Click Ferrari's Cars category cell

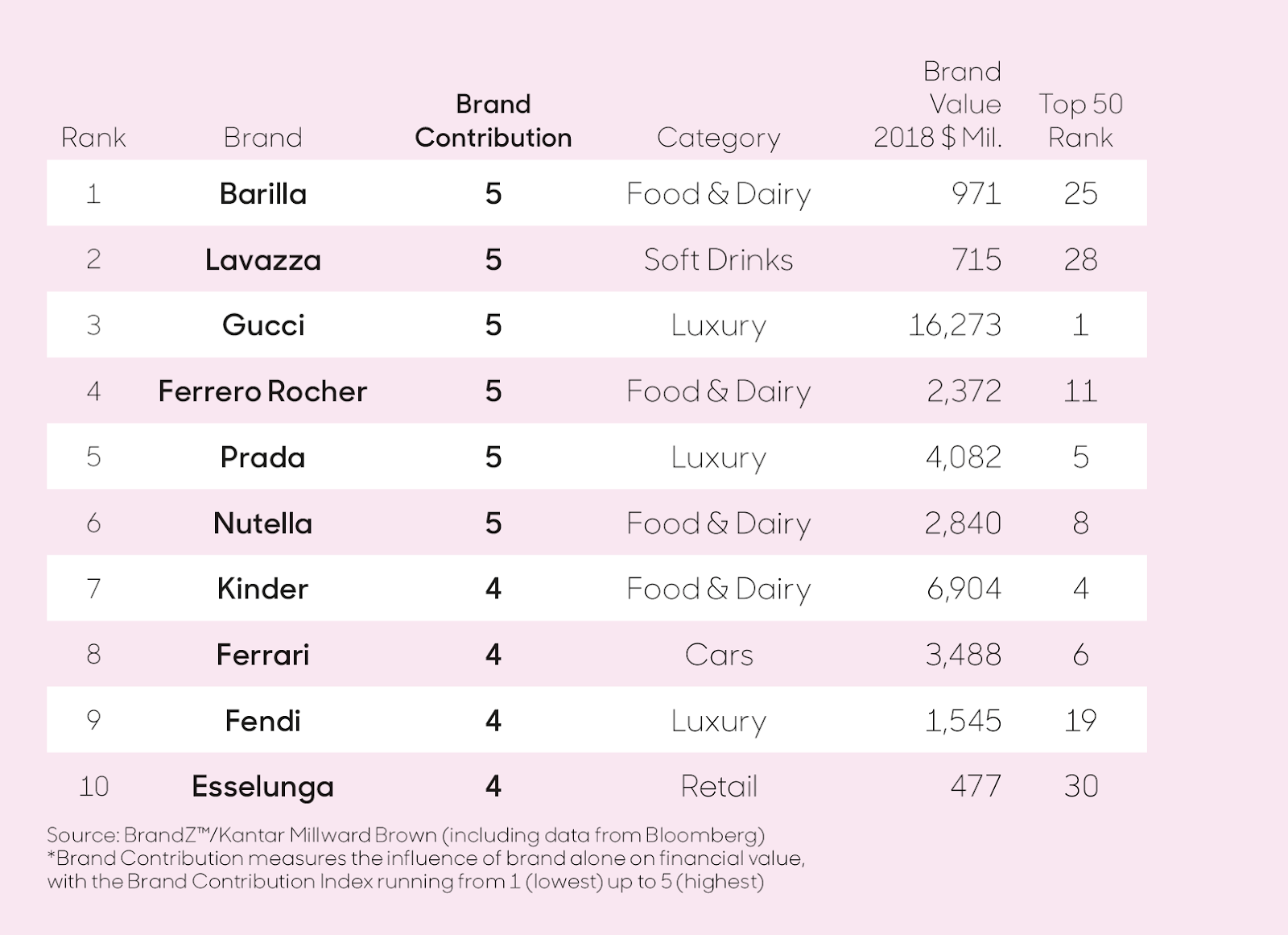click(719, 655)
